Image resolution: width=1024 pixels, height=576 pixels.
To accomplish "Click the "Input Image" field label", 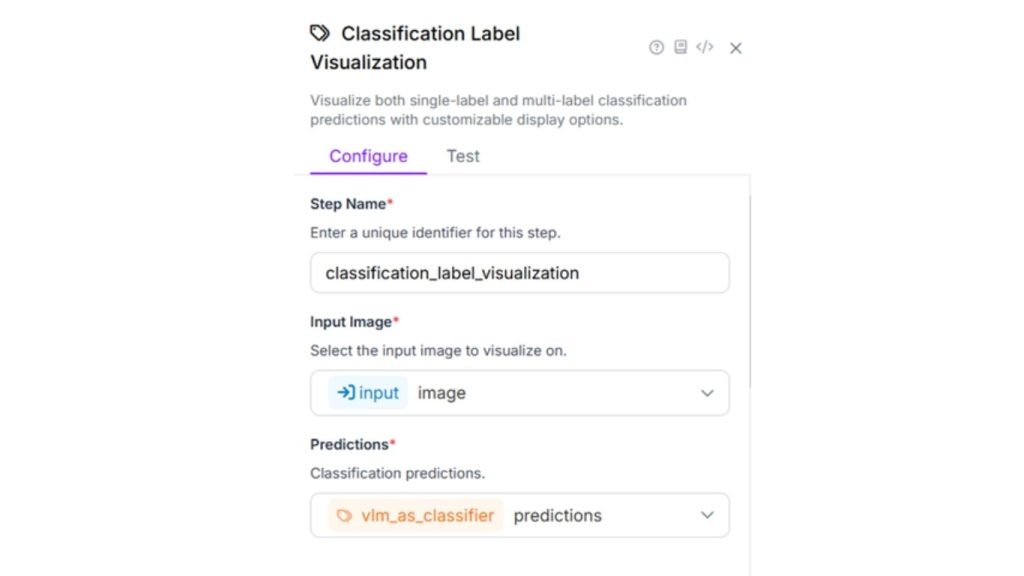I will click(351, 322).
